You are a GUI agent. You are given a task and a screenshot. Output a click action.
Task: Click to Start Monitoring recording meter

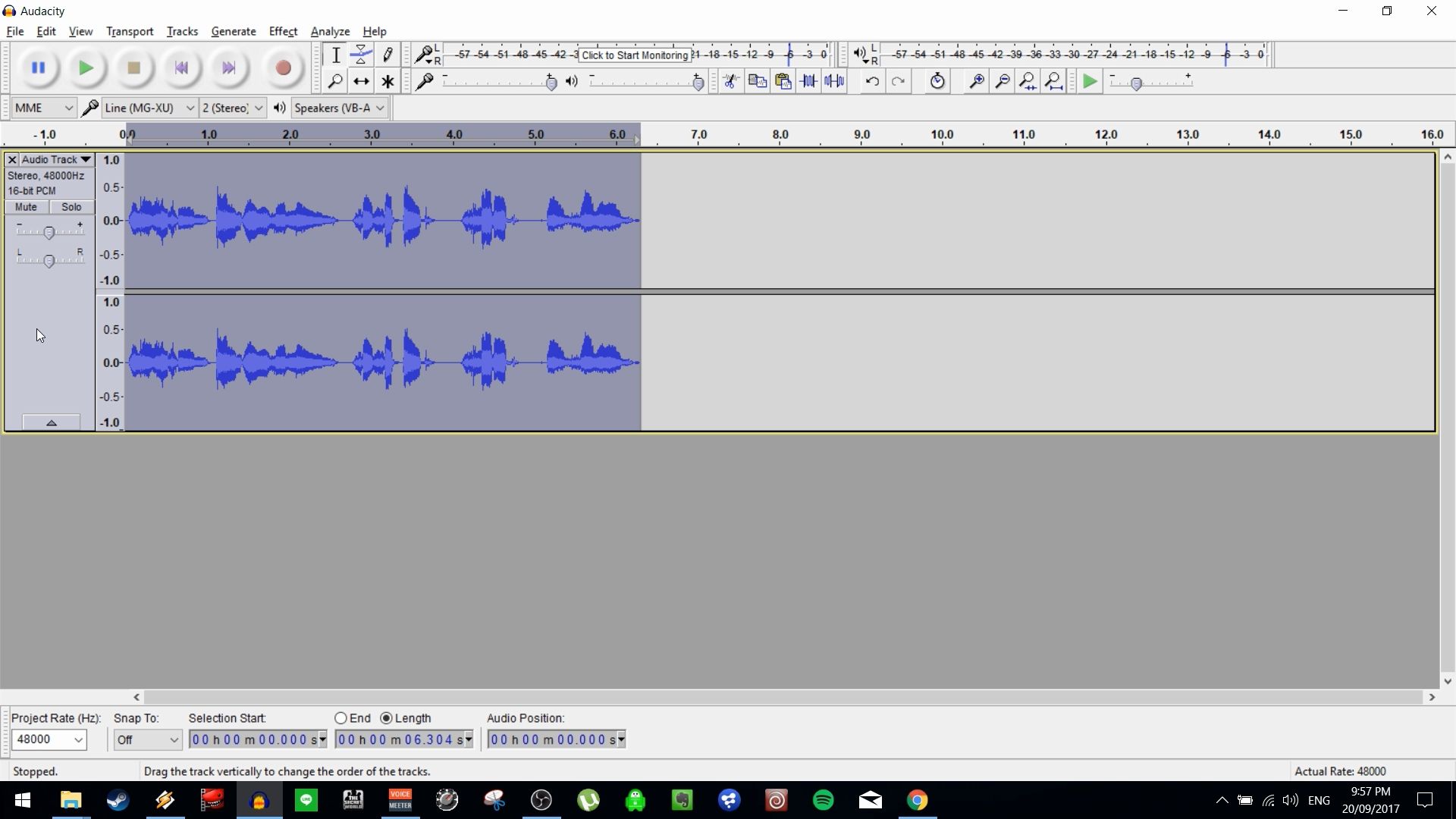(635, 55)
